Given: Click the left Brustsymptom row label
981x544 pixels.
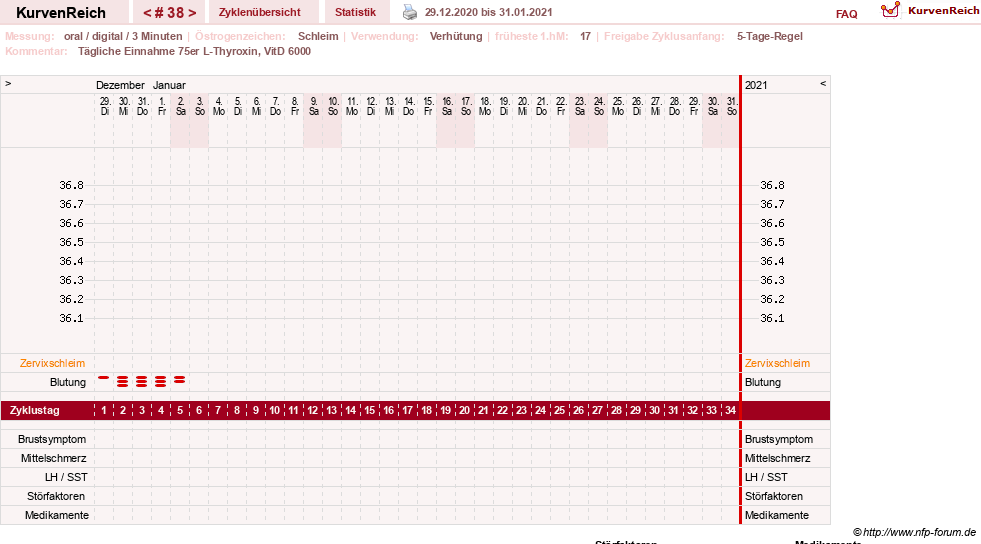Looking at the screenshot, I should pos(52,439).
